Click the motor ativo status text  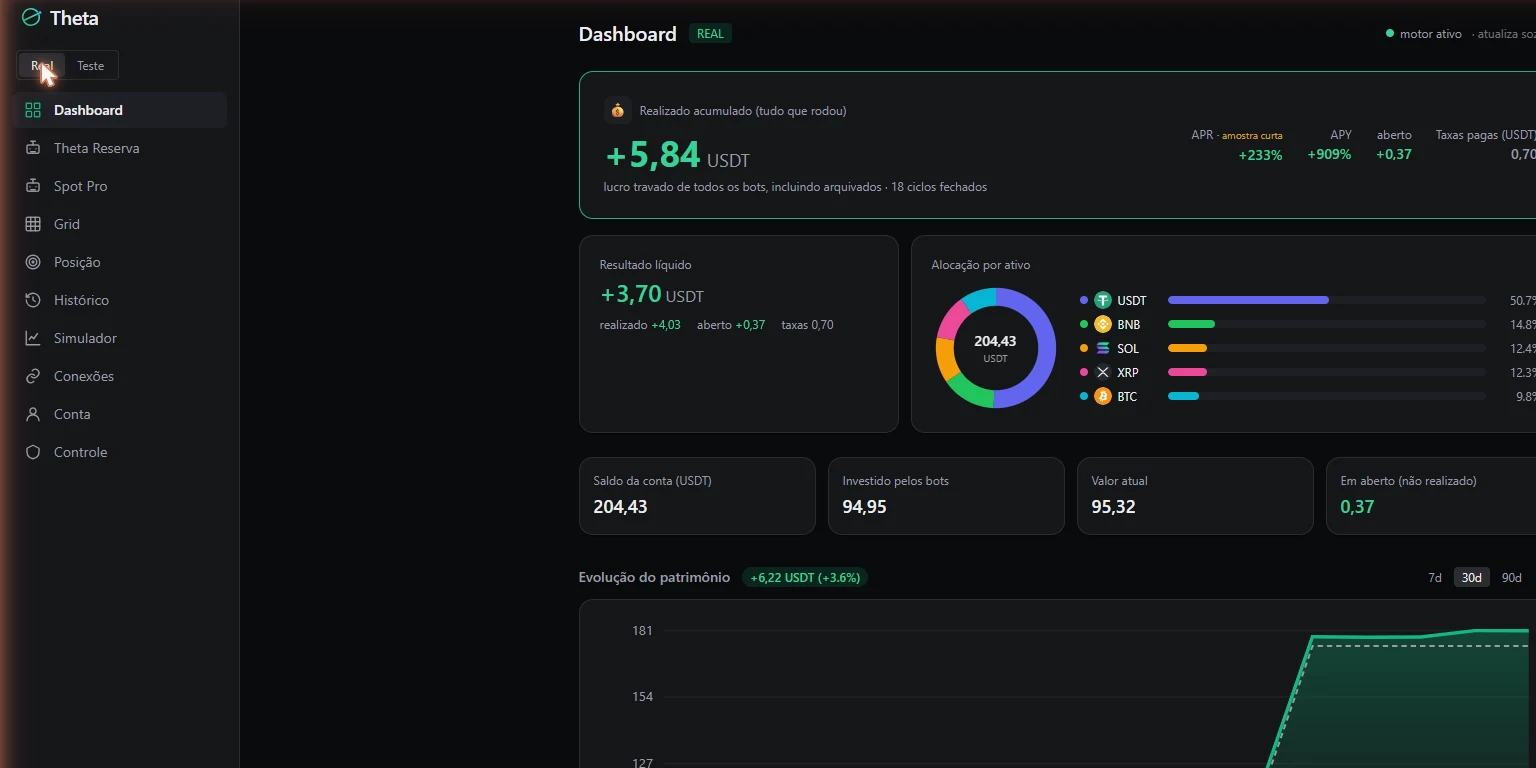point(1430,34)
